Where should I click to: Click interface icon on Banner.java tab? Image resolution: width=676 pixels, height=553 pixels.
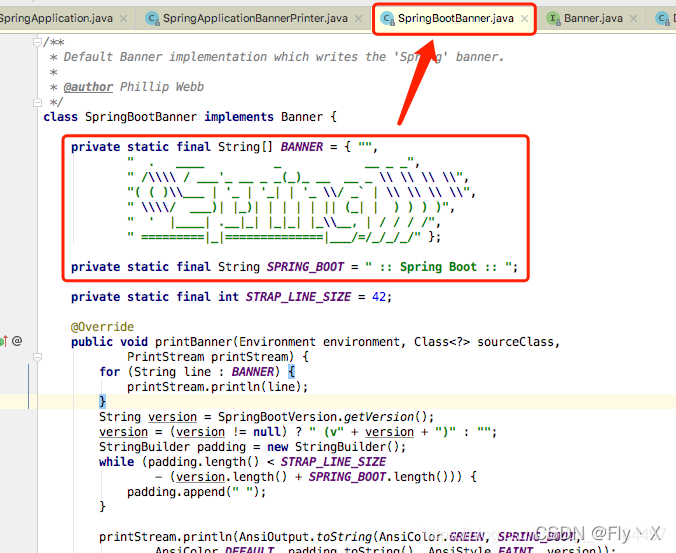point(553,19)
